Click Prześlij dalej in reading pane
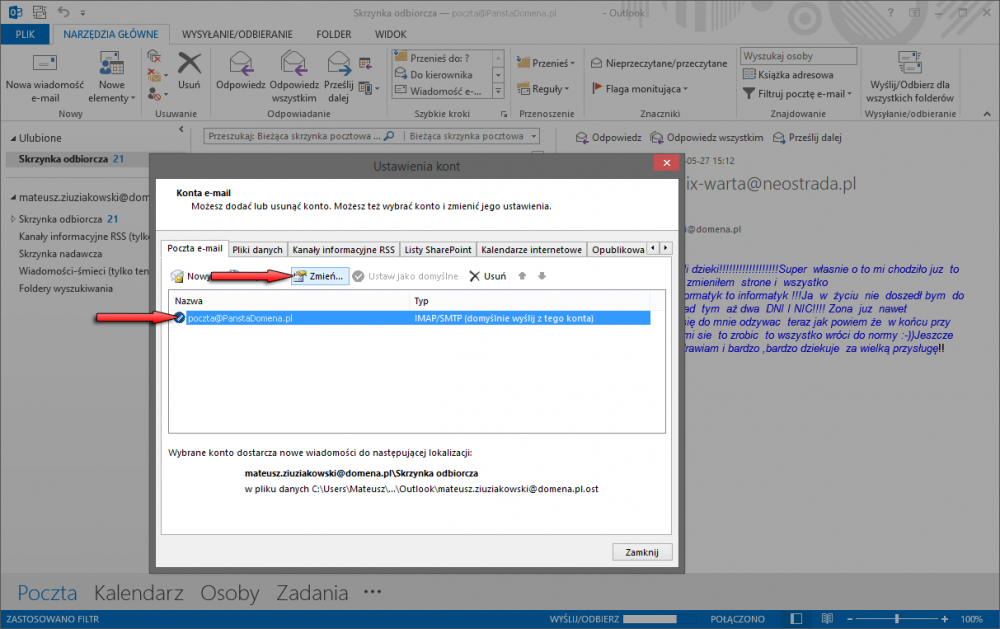This screenshot has width=1000, height=629. click(807, 138)
